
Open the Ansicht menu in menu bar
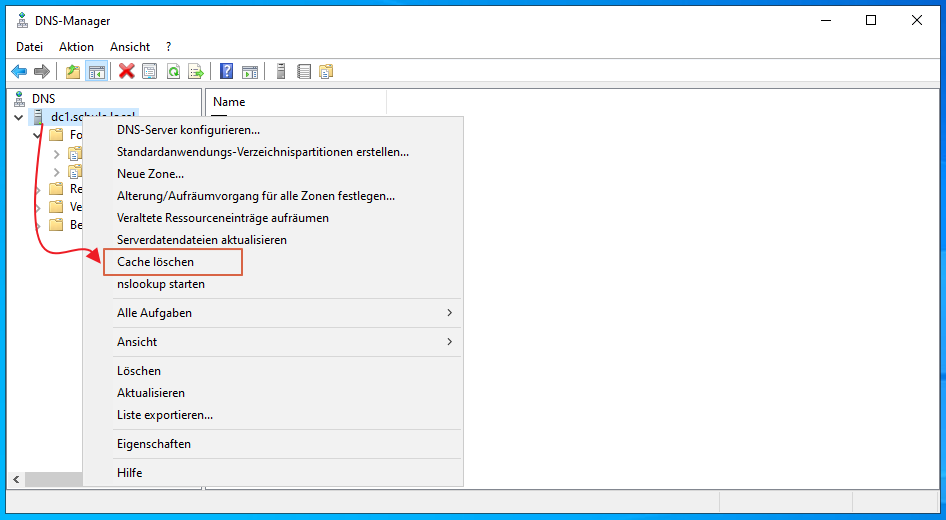130,46
